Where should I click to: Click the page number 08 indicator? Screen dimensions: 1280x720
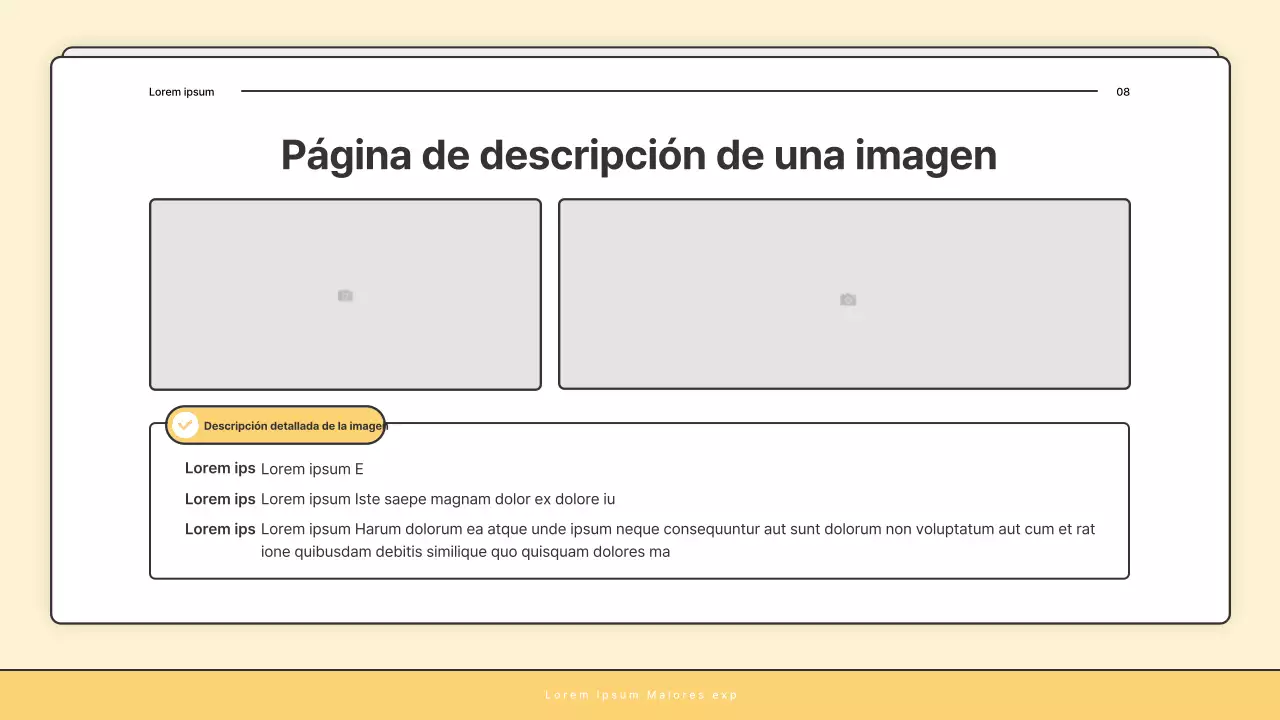pos(1122,91)
